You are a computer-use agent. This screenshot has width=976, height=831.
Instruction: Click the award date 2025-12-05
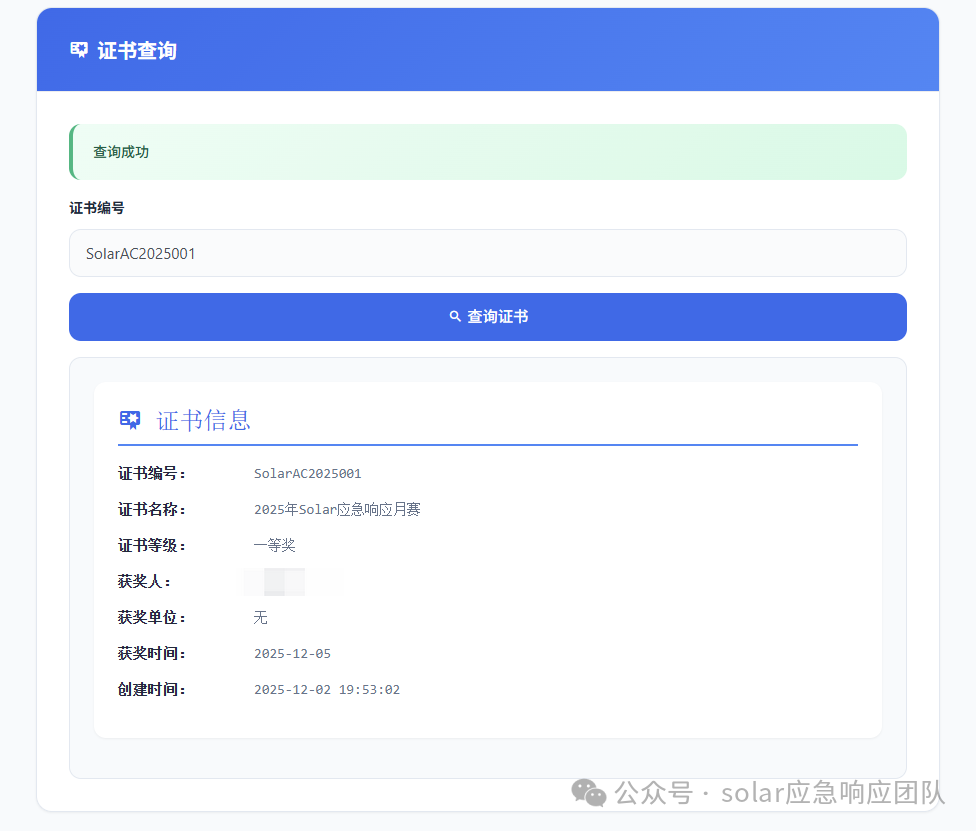pos(292,654)
